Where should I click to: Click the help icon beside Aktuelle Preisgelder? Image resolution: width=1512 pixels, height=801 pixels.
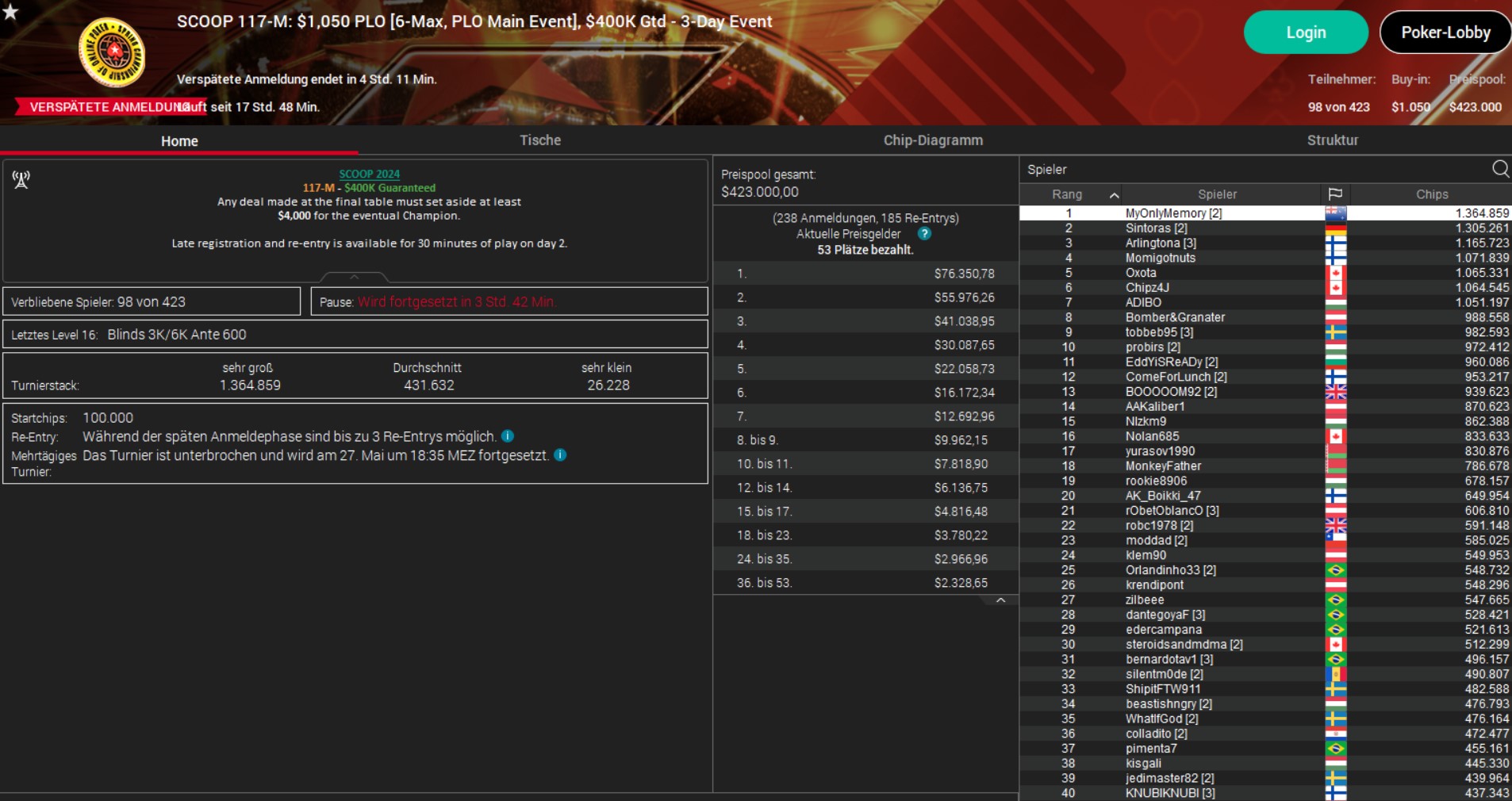point(924,234)
